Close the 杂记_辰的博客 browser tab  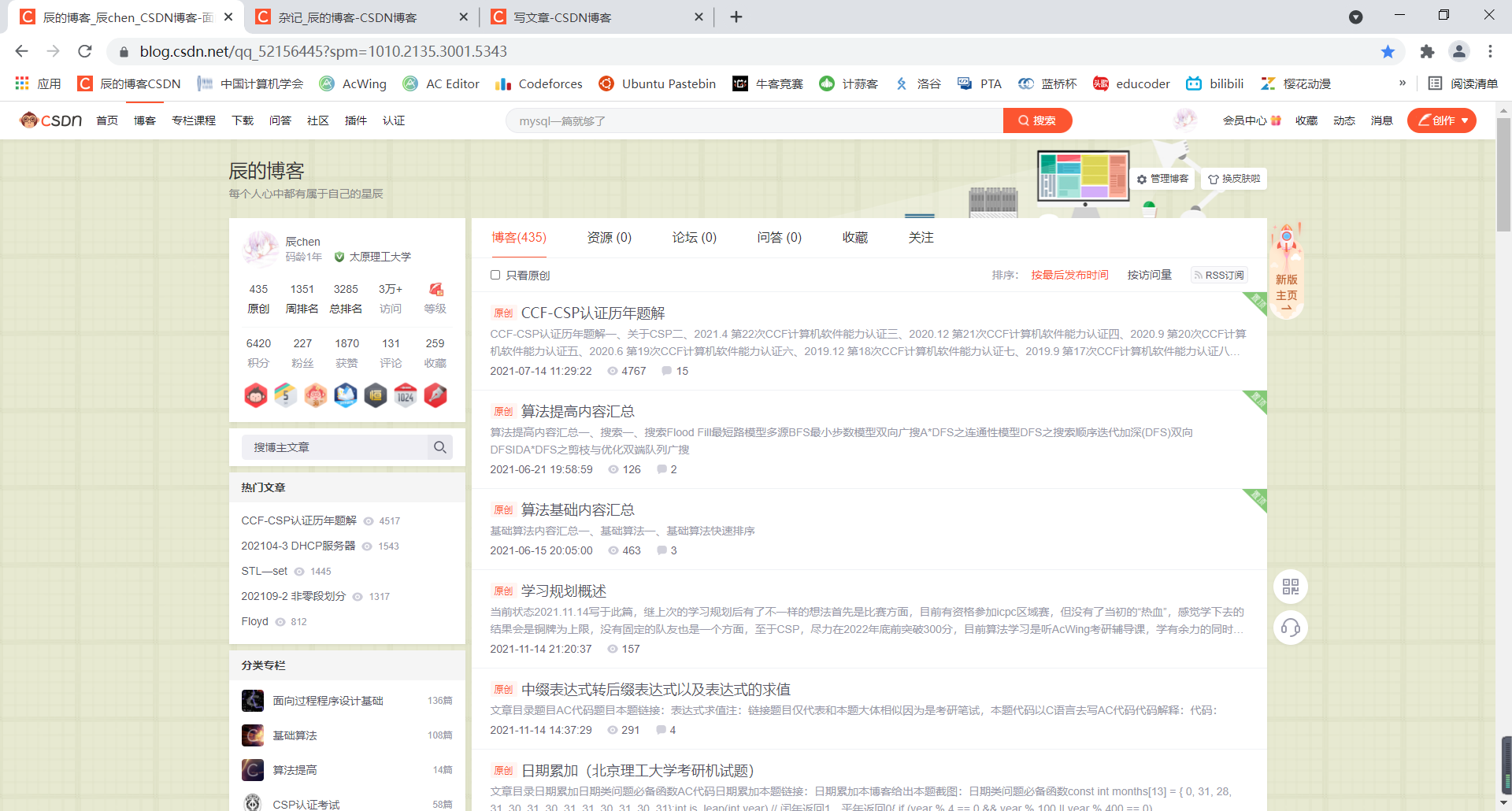(463, 17)
